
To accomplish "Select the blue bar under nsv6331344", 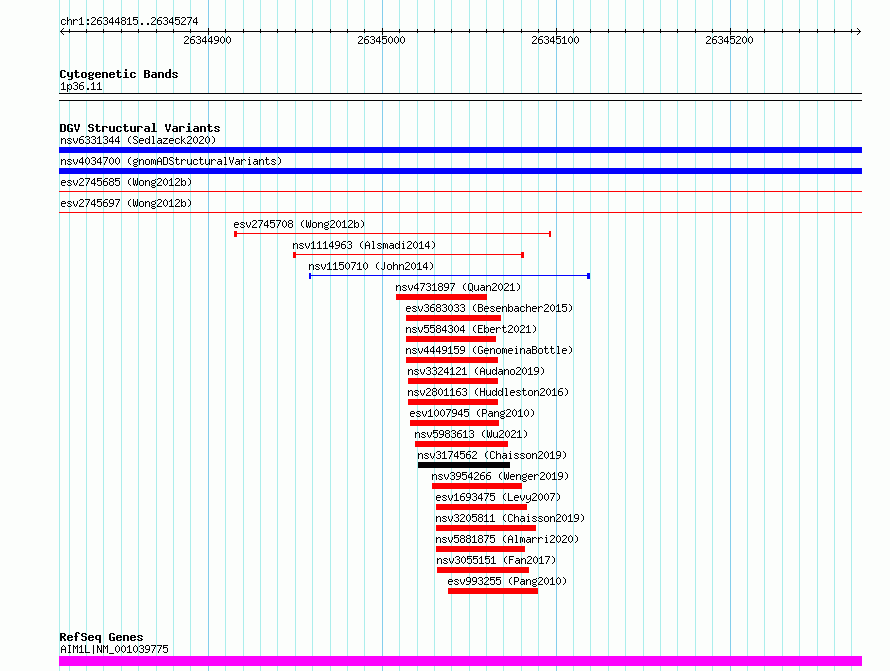I will [x=460, y=150].
